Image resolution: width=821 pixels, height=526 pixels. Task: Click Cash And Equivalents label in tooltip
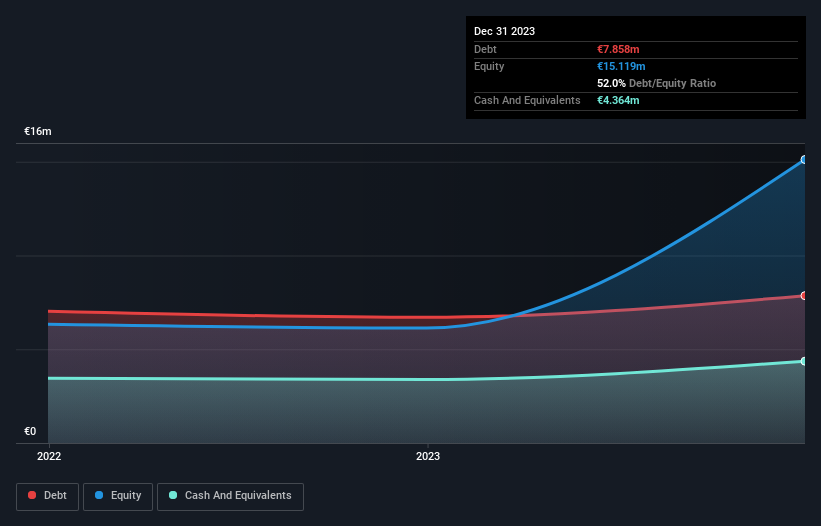click(x=527, y=100)
